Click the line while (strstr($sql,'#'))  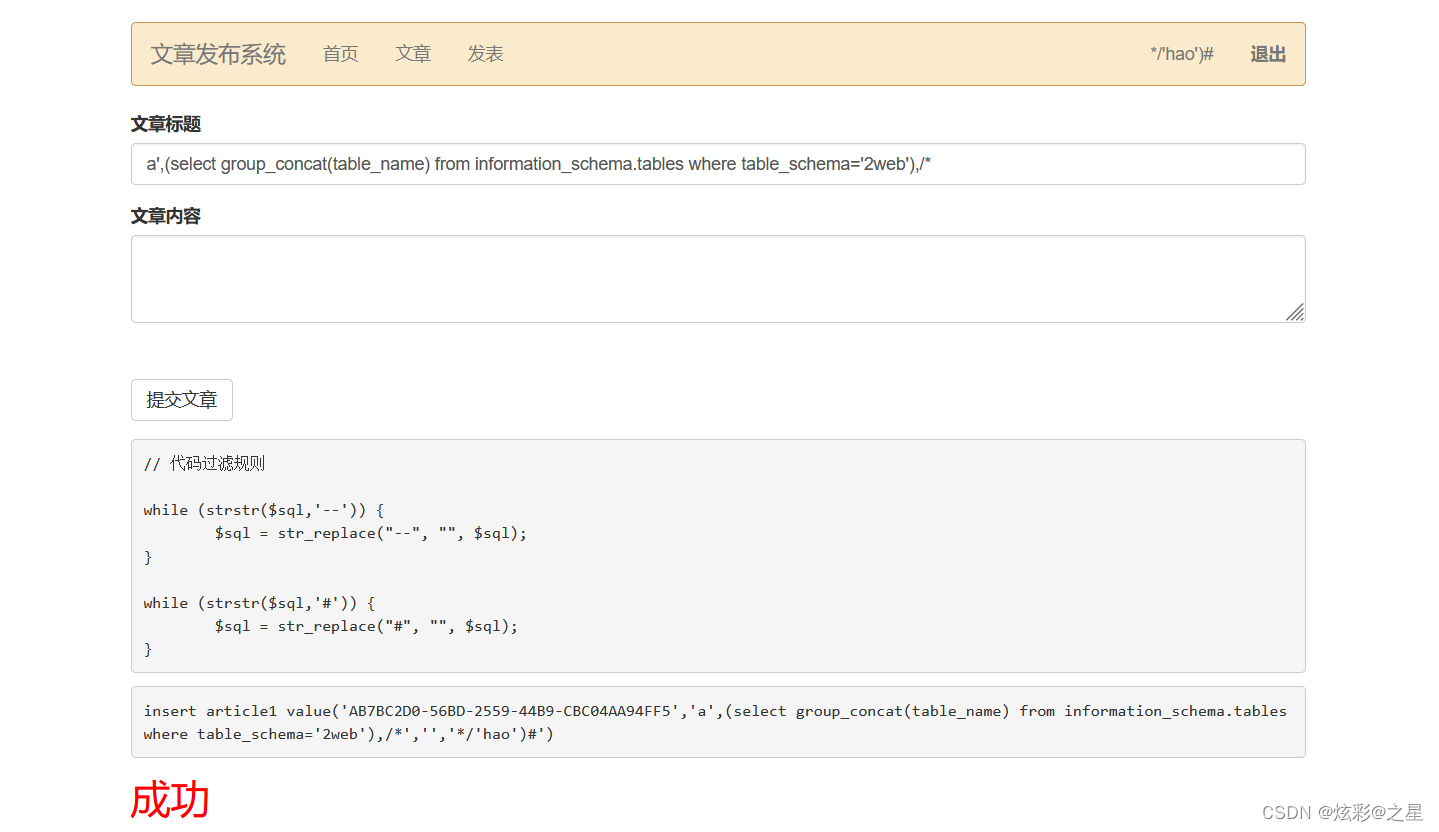pyautogui.click(x=259, y=603)
